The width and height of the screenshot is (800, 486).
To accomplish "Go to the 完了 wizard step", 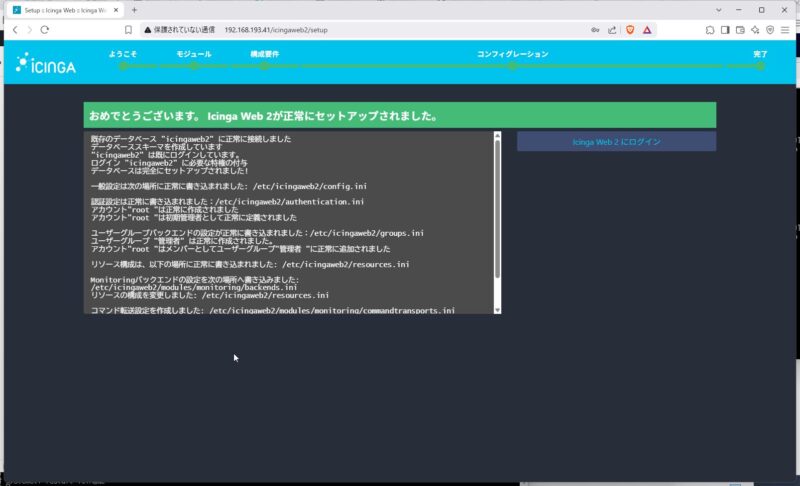I will pyautogui.click(x=760, y=54).
